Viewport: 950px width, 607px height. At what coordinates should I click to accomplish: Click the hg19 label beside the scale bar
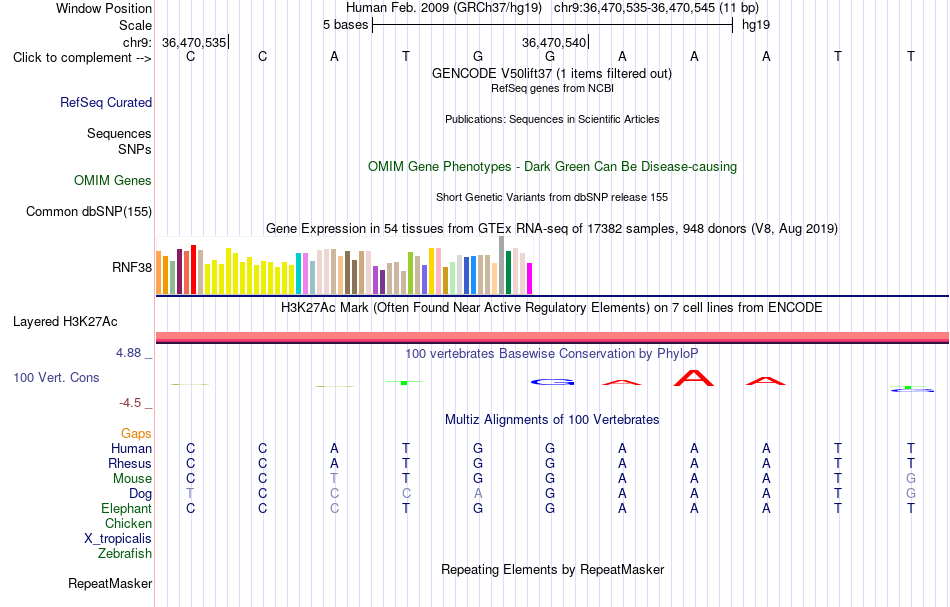click(x=756, y=25)
